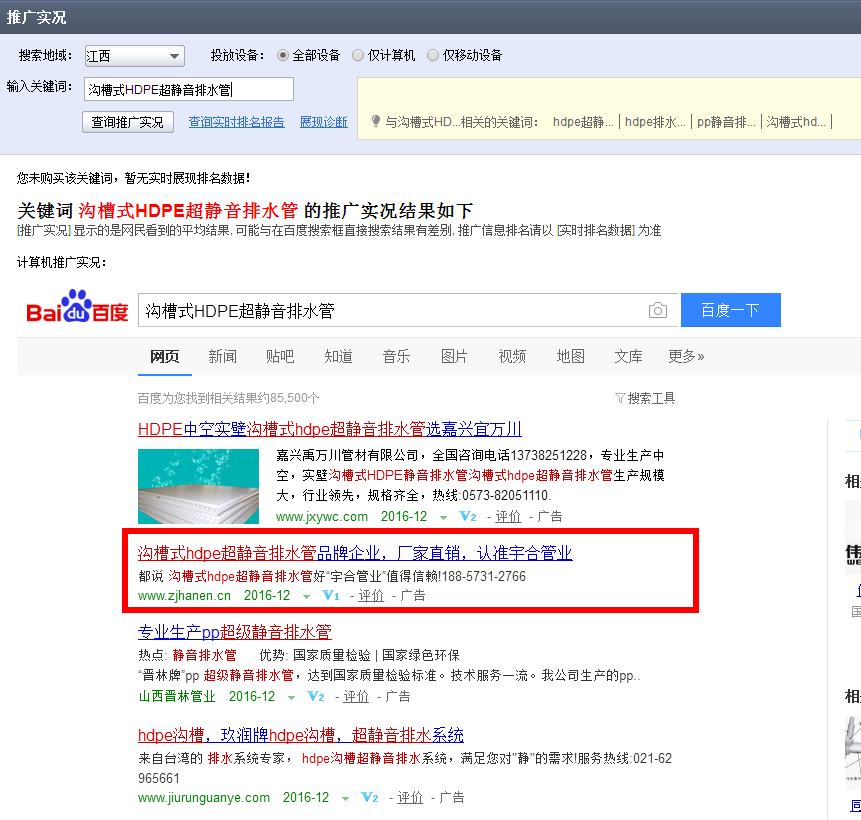The image size is (861, 820).
Task: Click 评价 link under www.jxywc.com result
Action: 508,516
